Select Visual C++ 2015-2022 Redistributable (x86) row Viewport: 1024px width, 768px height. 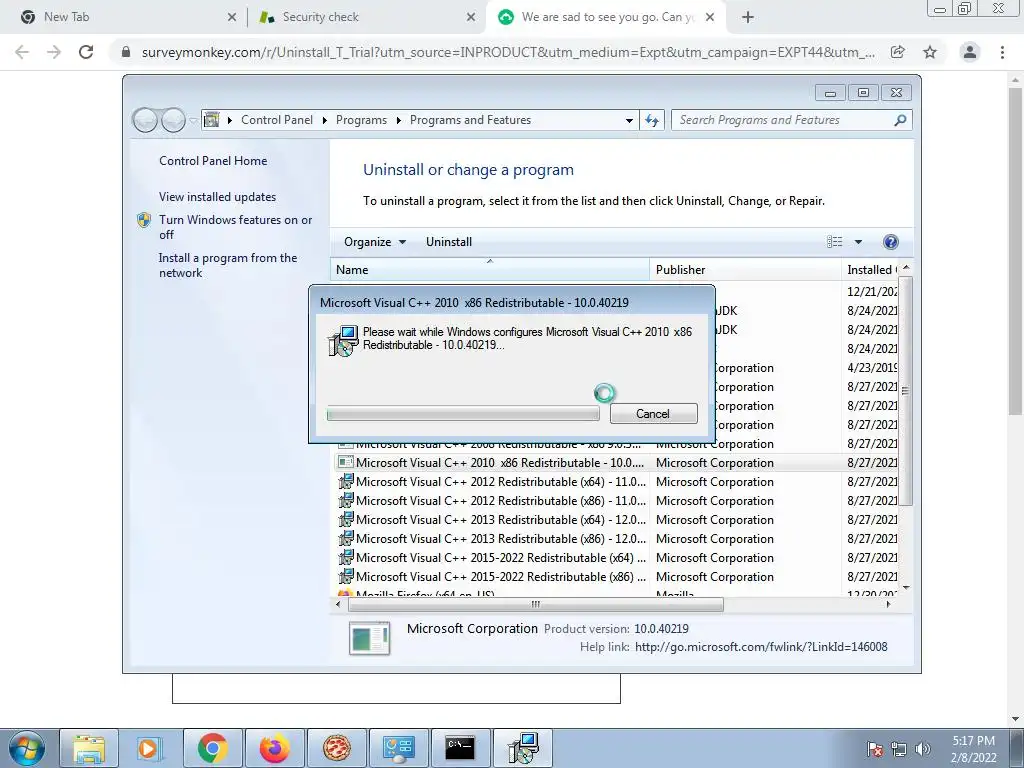[615, 577]
